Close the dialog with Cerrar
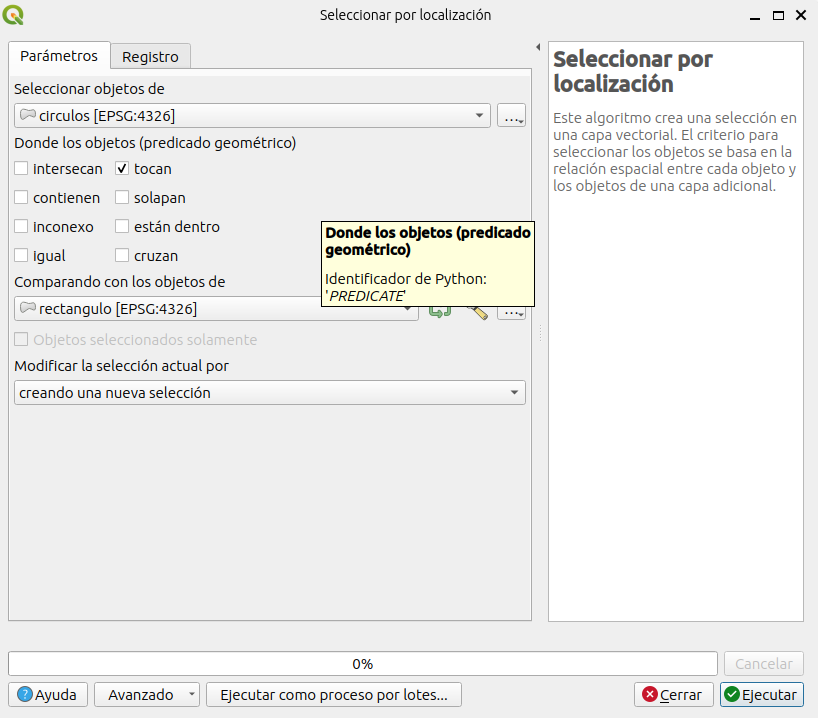Image resolution: width=818 pixels, height=718 pixels. point(673,694)
